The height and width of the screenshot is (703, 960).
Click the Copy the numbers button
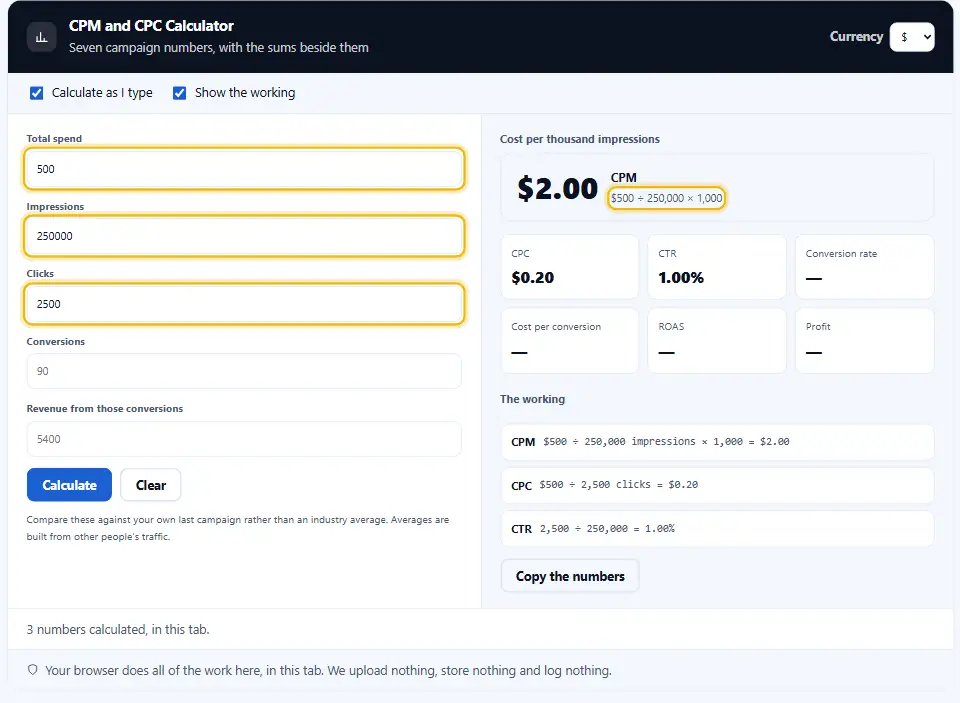570,576
